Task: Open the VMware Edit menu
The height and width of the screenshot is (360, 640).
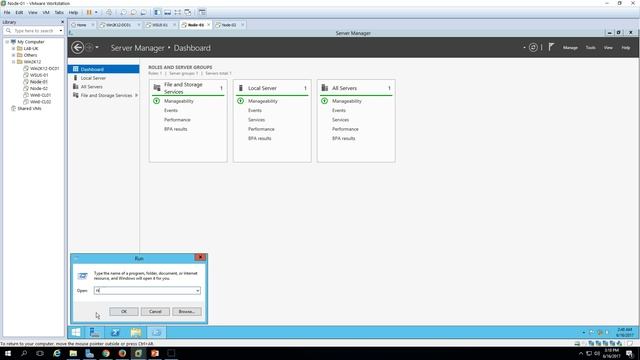Action: [x=19, y=12]
